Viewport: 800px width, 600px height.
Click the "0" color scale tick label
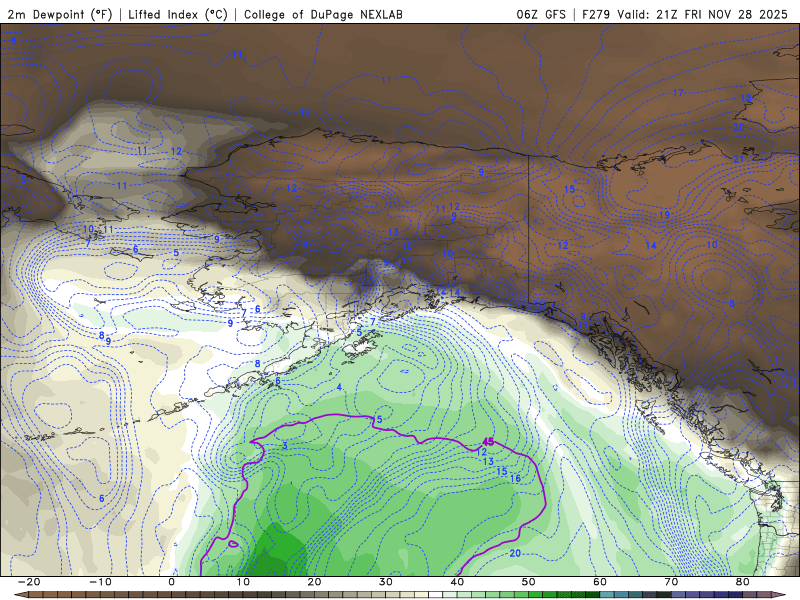click(171, 582)
